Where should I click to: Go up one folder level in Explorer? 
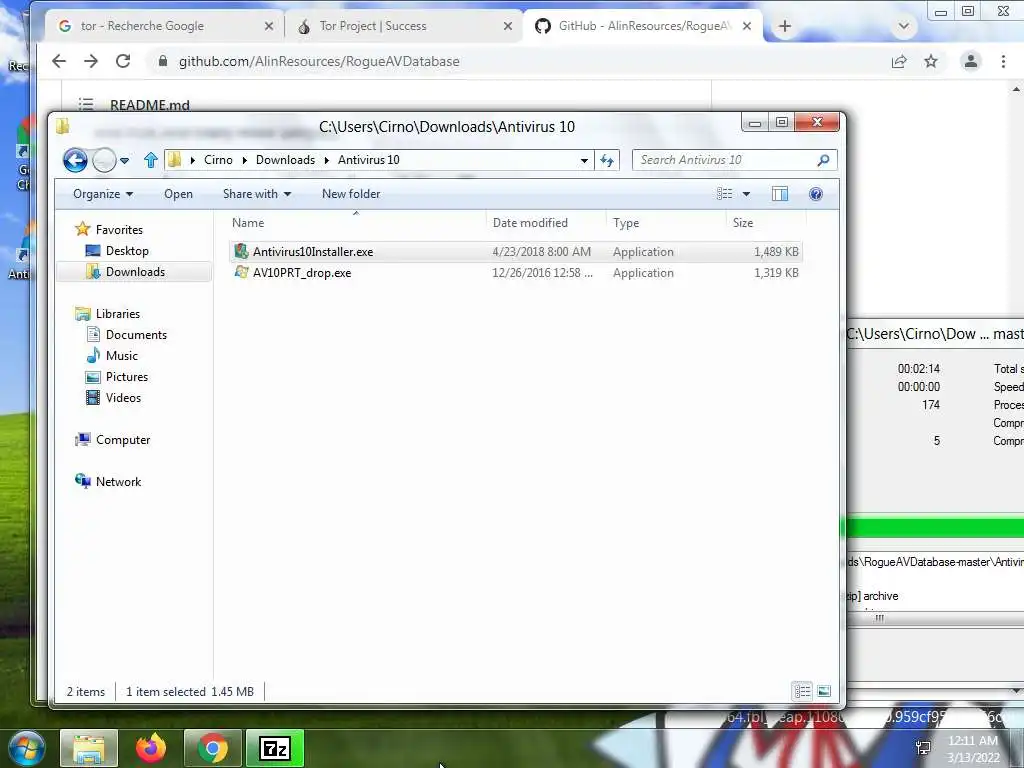tap(151, 160)
